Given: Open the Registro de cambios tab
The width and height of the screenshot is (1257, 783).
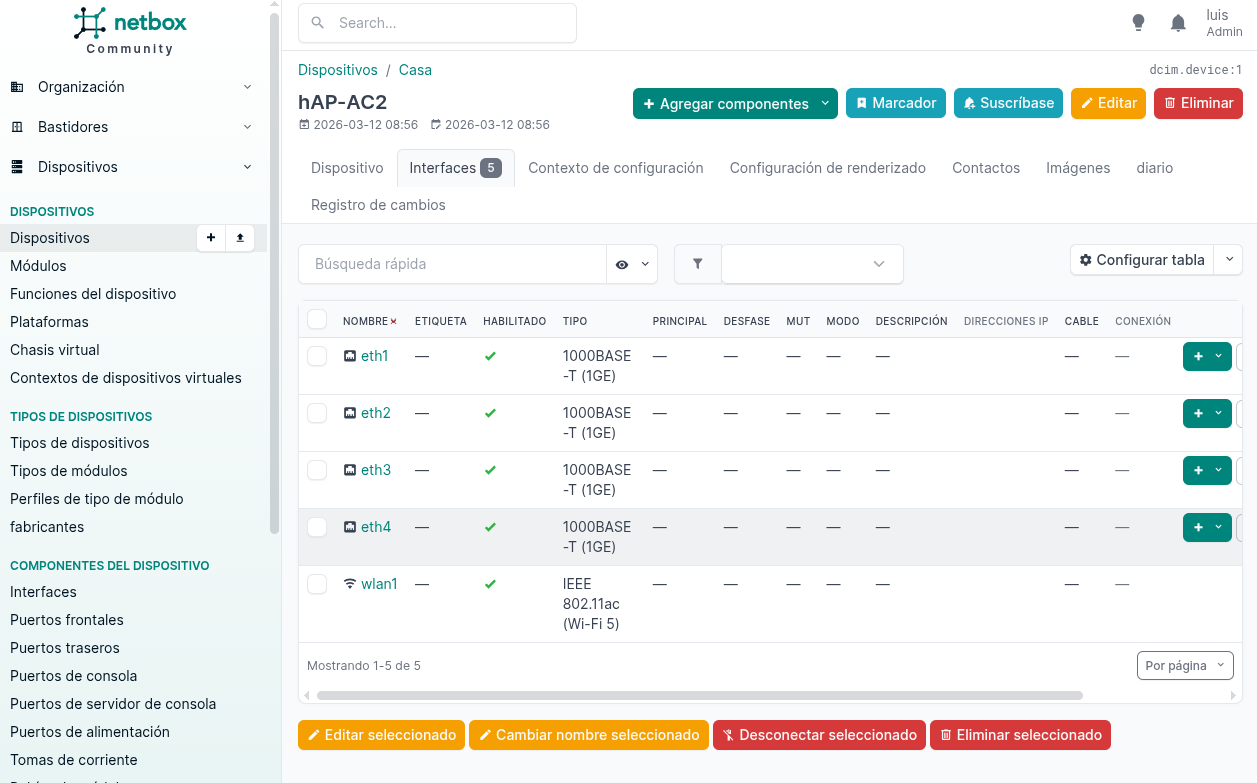Looking at the screenshot, I should pos(378,205).
